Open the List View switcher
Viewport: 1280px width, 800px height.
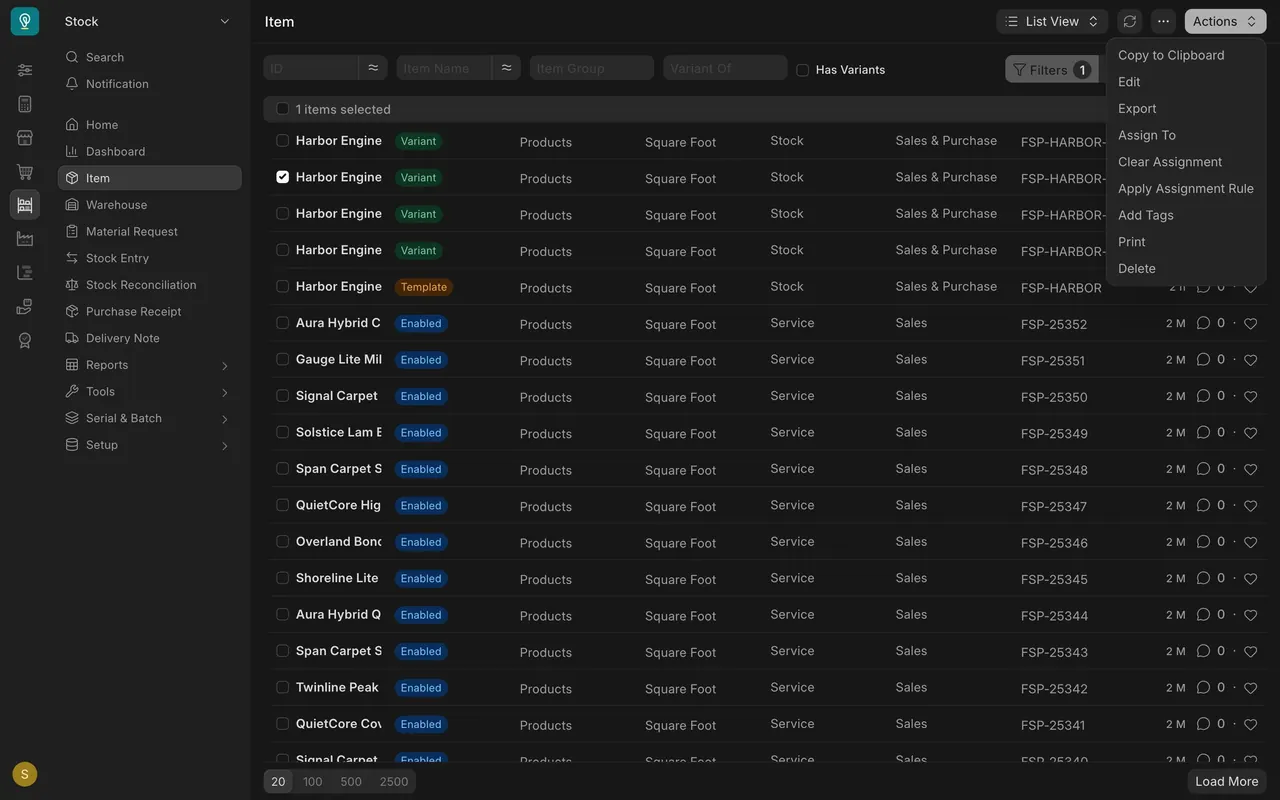click(1052, 21)
